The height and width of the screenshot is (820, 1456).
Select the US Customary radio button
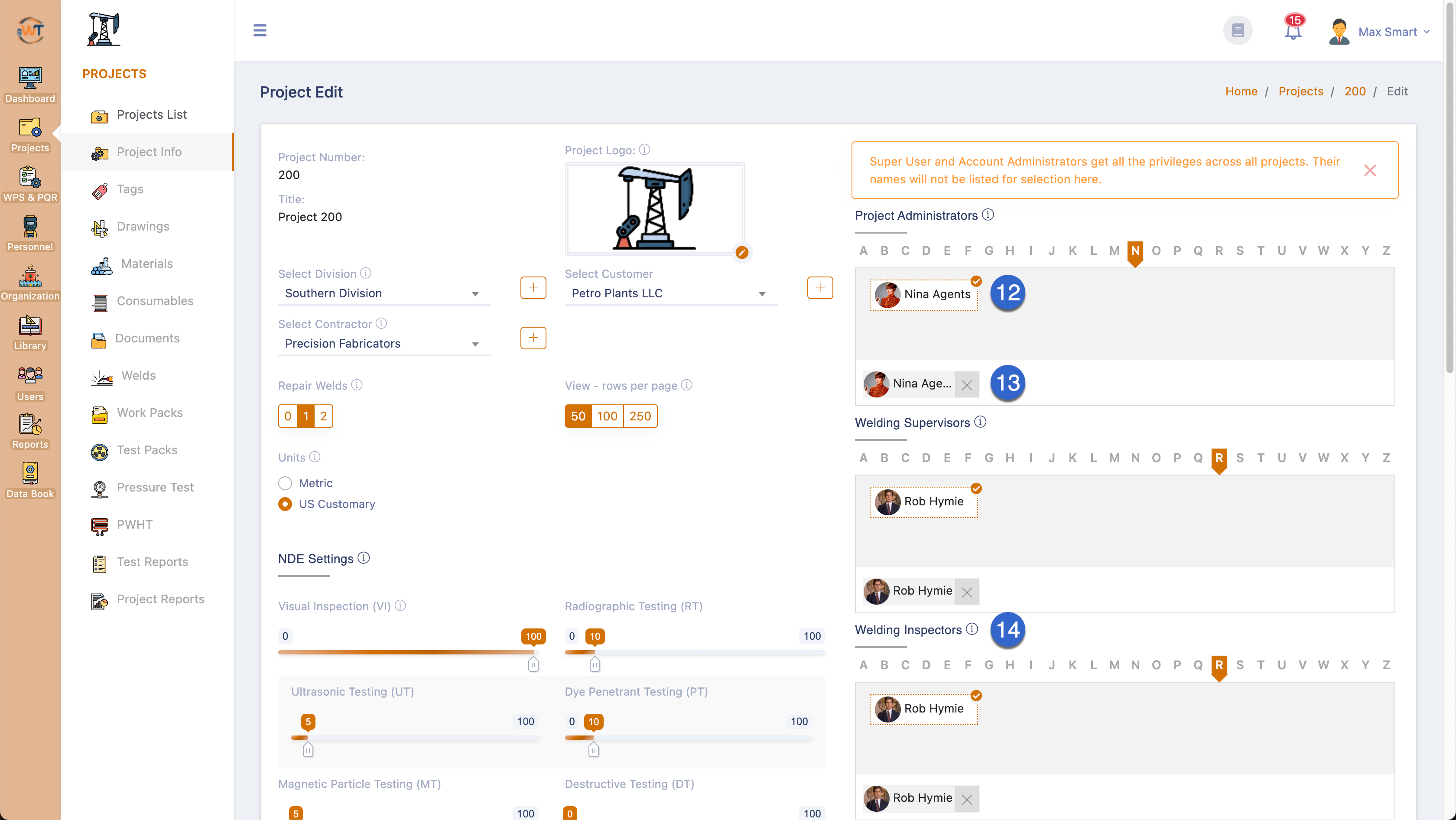tap(285, 504)
